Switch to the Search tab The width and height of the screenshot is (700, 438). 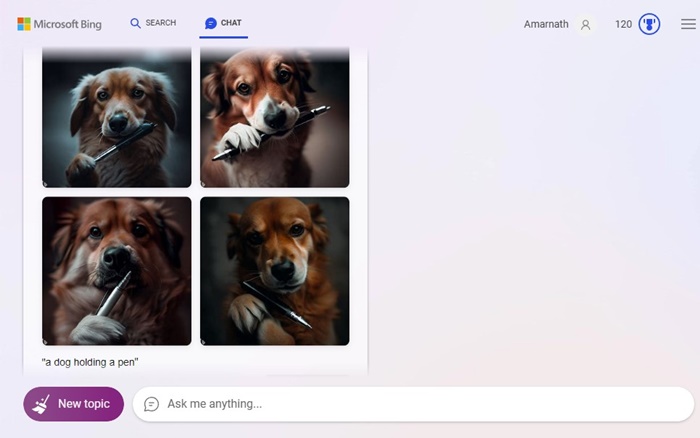pyautogui.click(x=153, y=23)
